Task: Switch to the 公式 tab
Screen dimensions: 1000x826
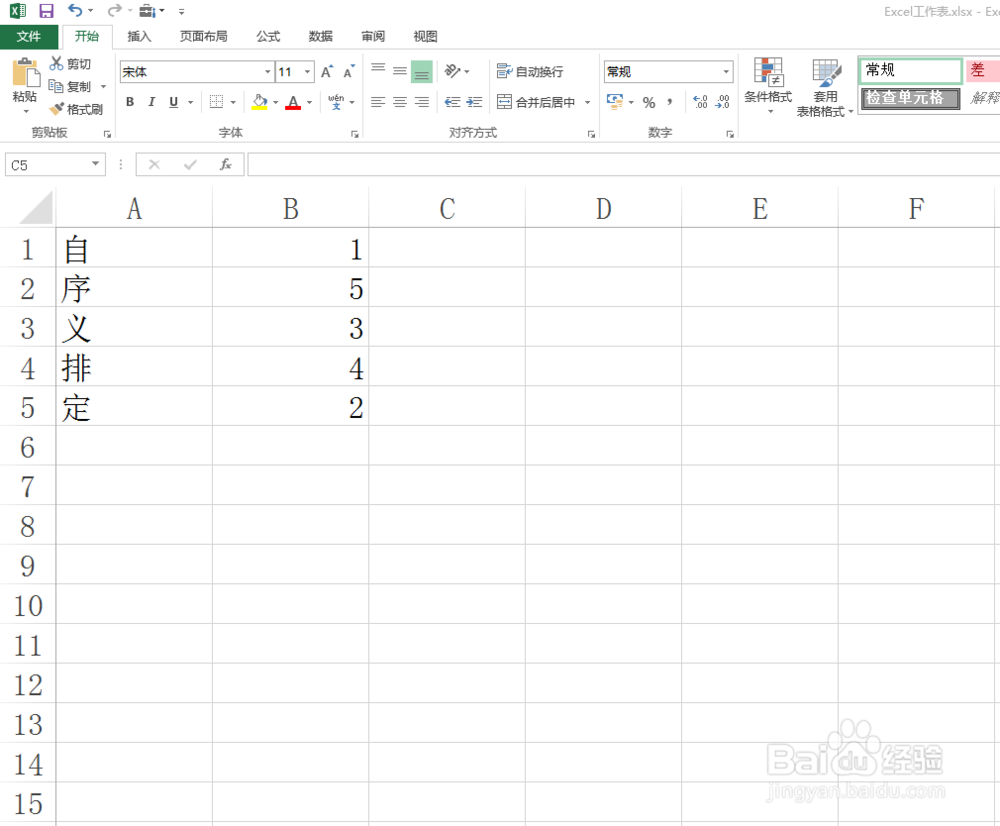Action: point(268,36)
